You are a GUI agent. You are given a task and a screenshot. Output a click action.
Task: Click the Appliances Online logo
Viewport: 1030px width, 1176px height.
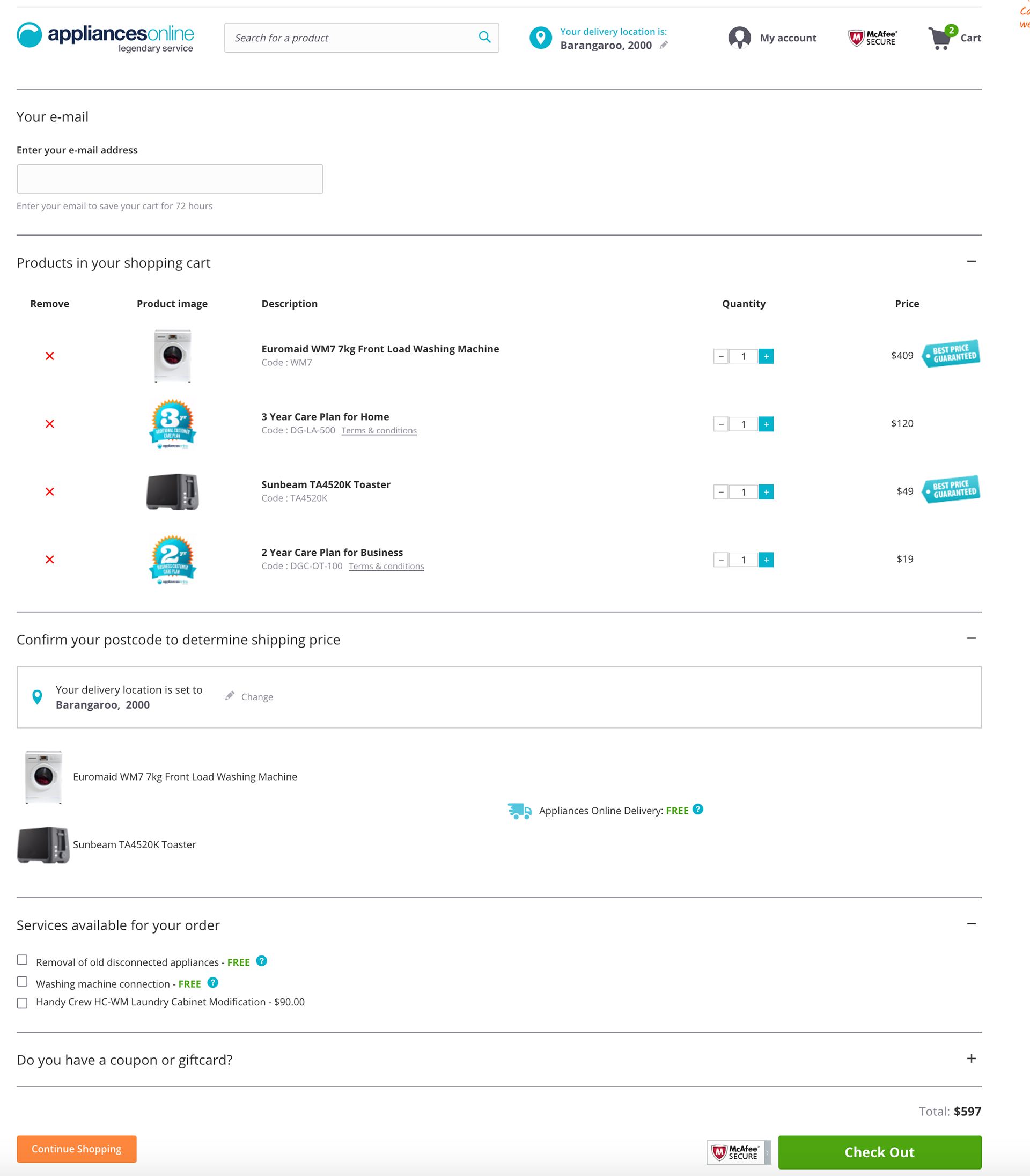pyautogui.click(x=105, y=38)
